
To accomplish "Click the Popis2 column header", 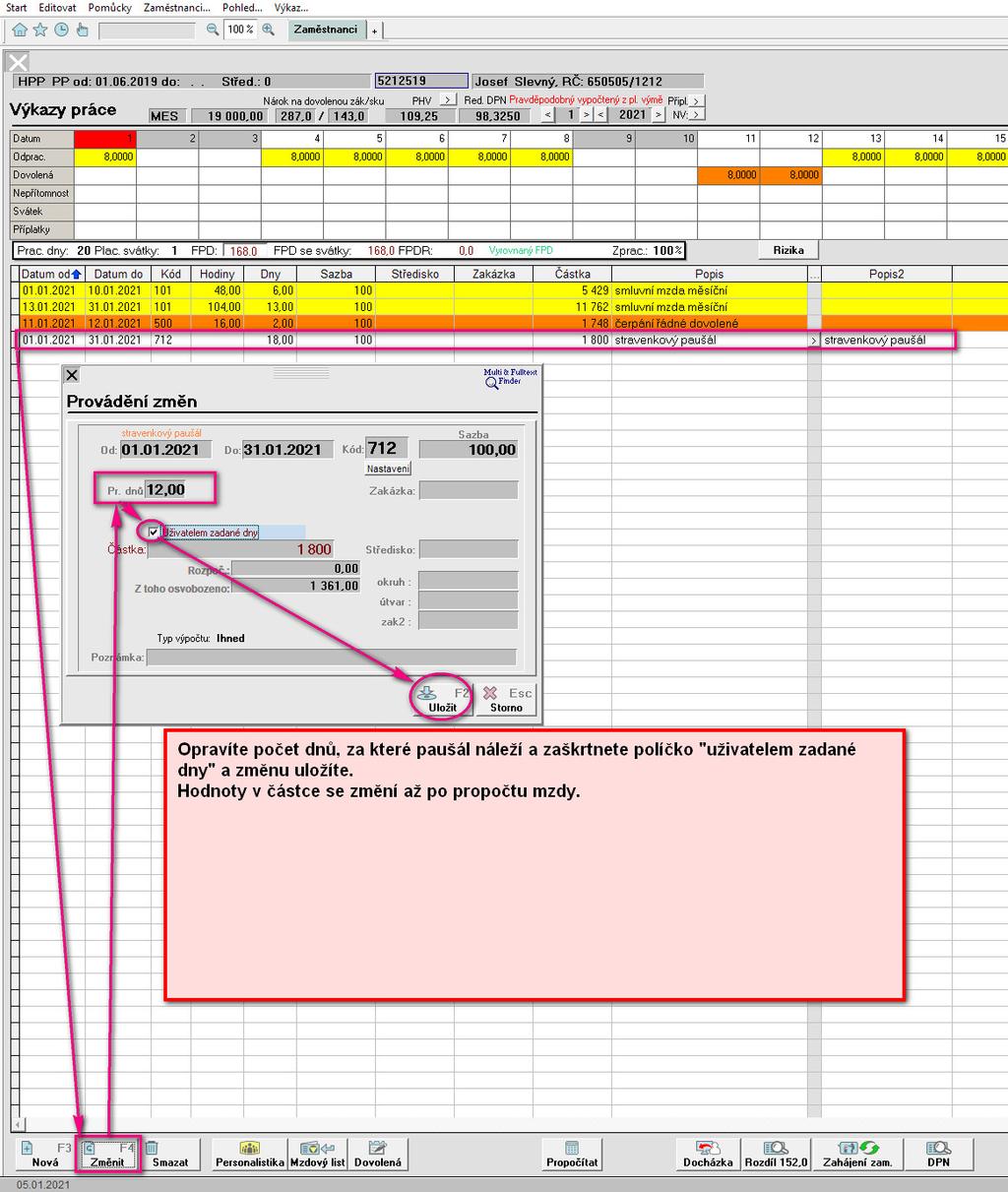I will click(886, 274).
